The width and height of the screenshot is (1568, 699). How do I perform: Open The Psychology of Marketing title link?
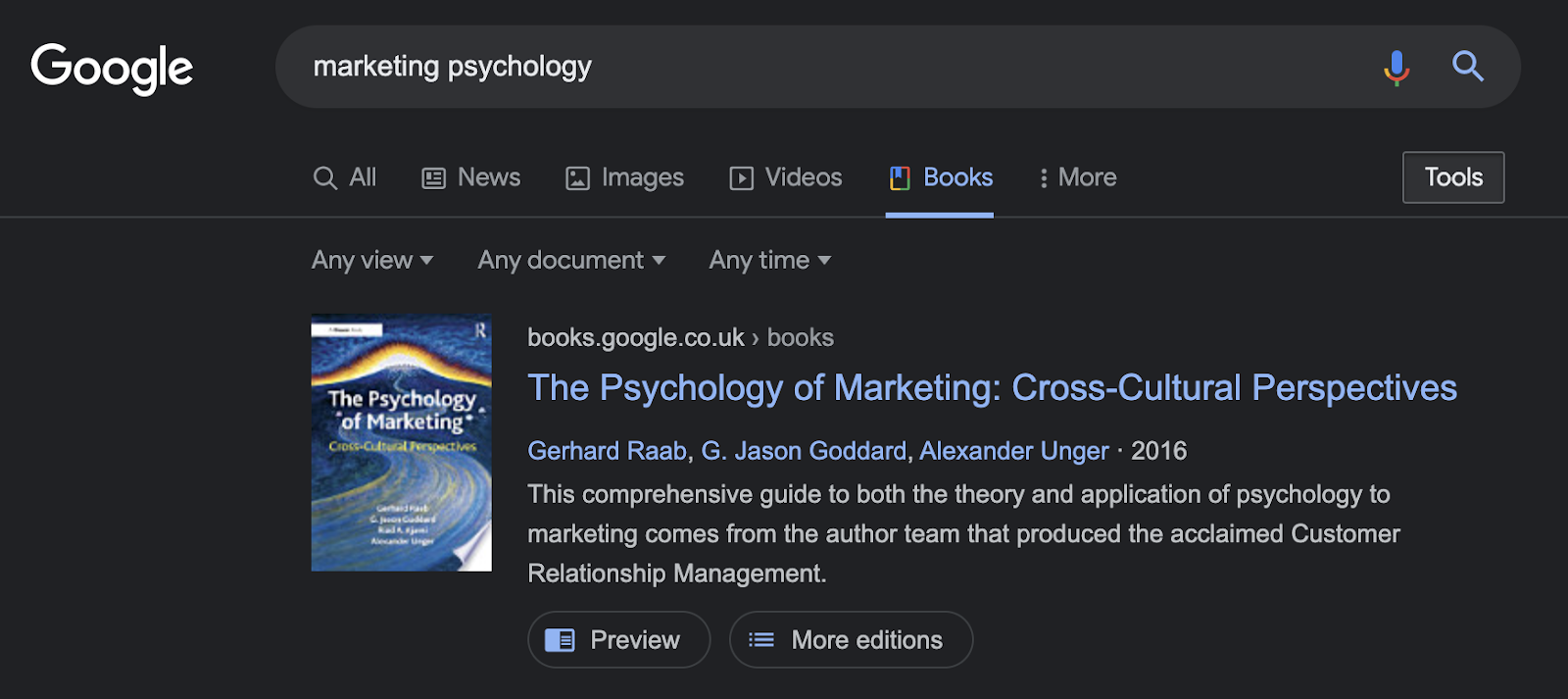[992, 388]
